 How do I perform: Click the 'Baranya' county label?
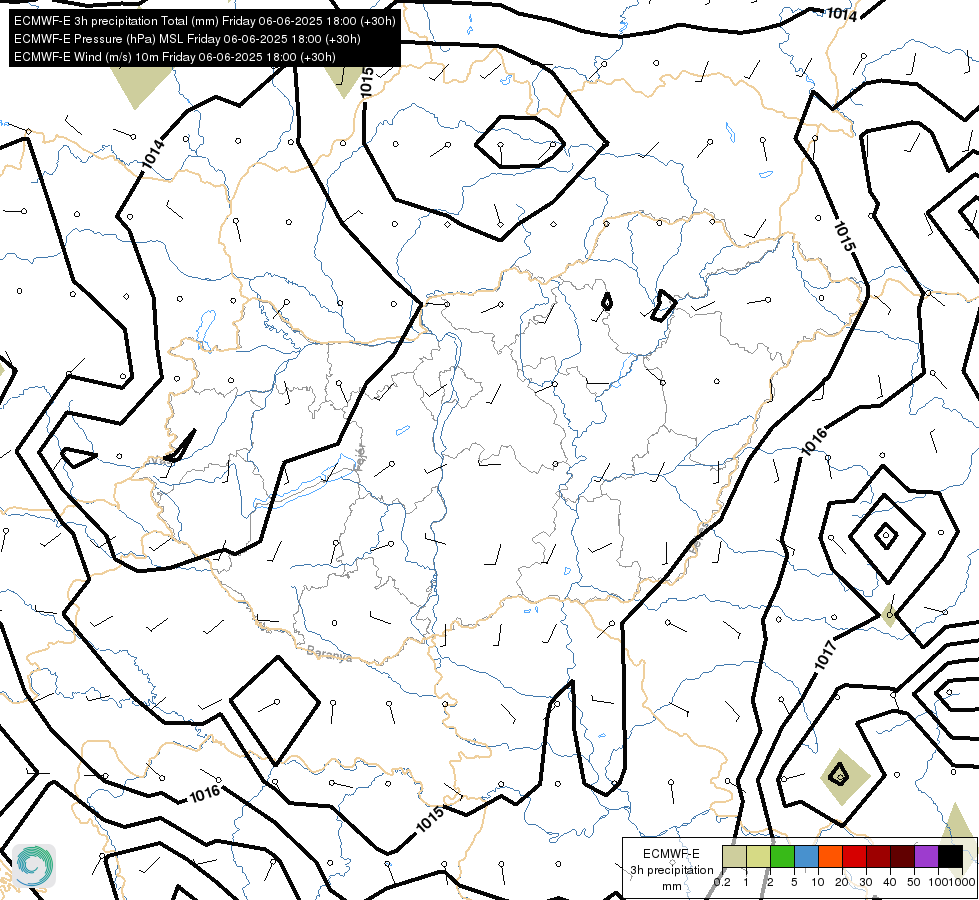(x=329, y=654)
